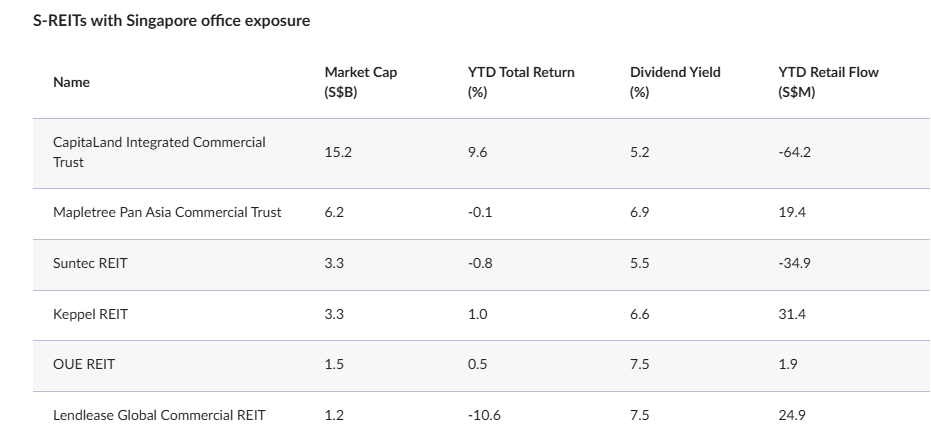Click the Name column header

coord(71,82)
